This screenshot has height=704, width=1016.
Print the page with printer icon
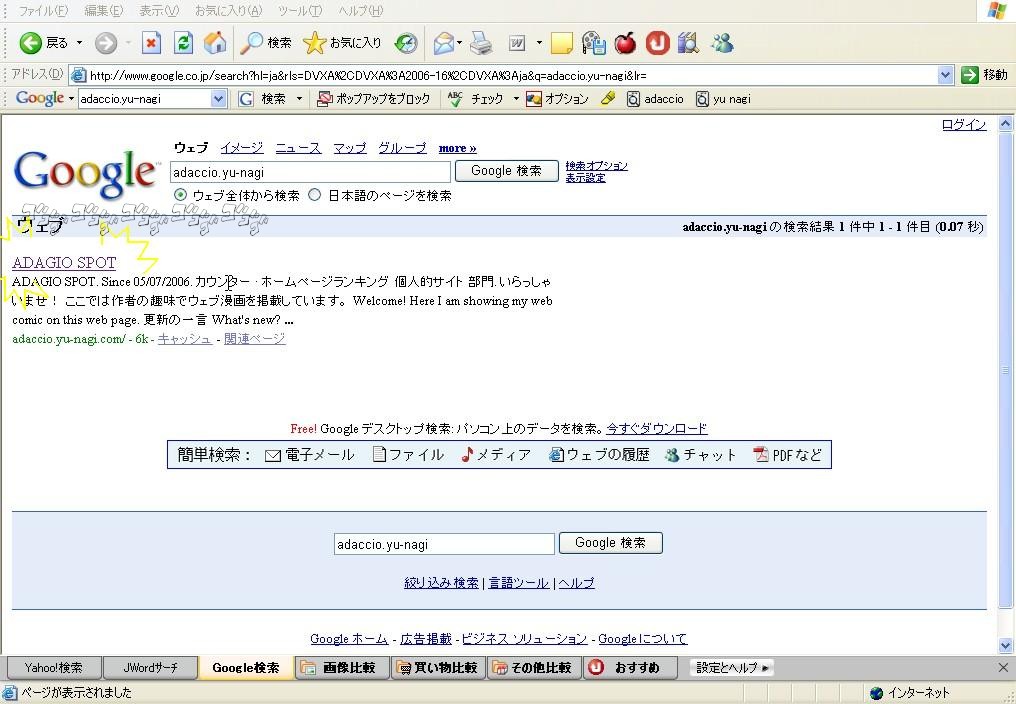click(481, 43)
